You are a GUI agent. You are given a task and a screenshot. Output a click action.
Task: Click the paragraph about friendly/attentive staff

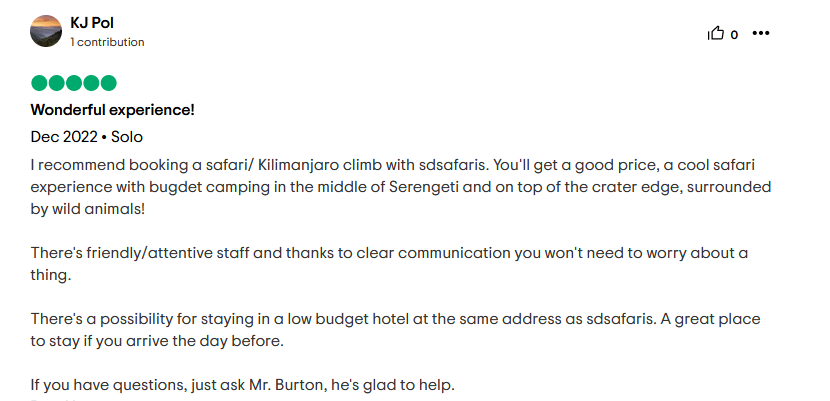click(389, 263)
